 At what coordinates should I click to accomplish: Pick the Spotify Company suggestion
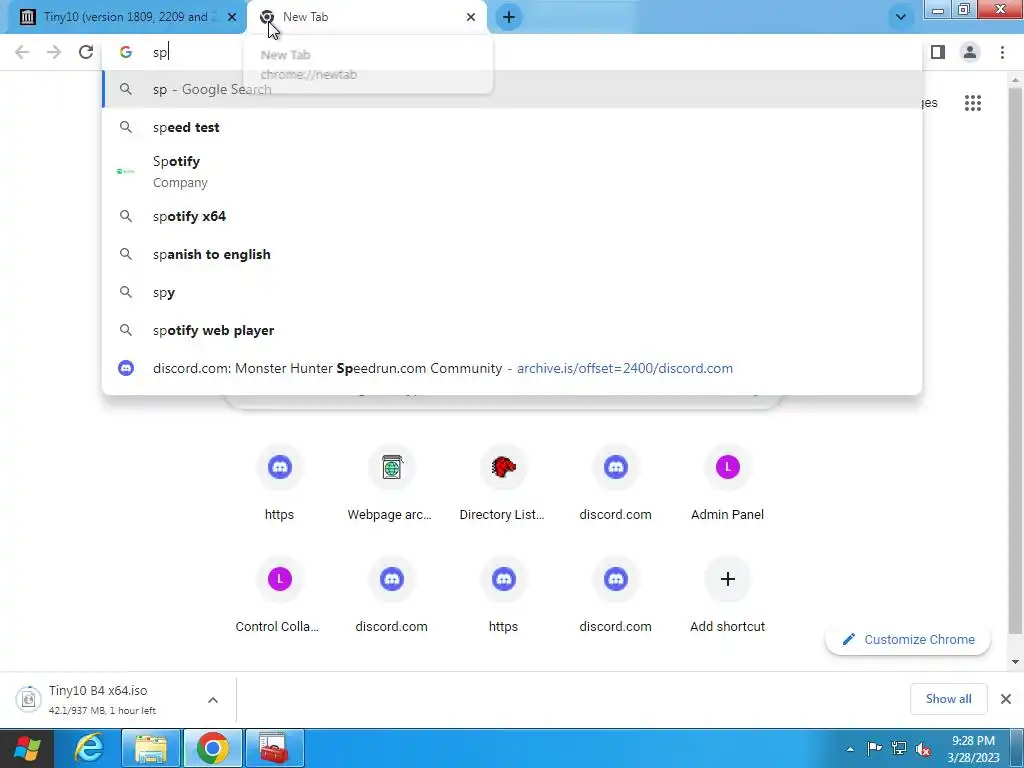512,171
